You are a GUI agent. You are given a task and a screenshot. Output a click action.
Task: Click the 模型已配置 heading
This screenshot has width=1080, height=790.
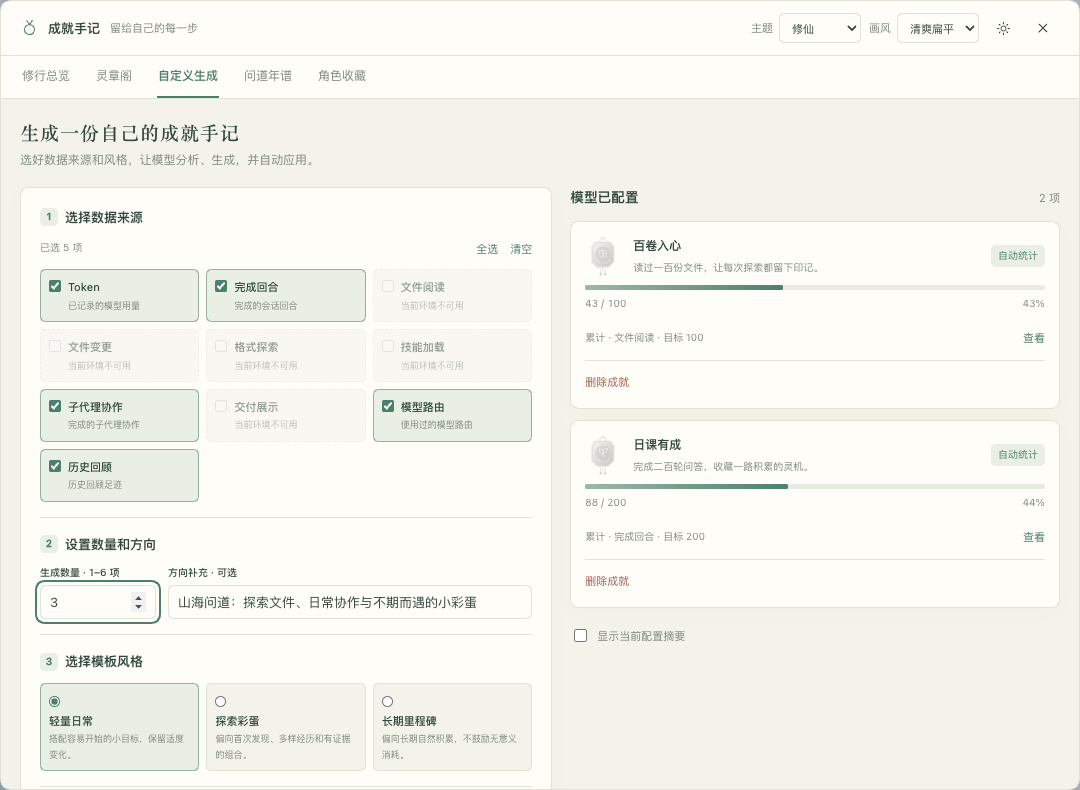(604, 198)
